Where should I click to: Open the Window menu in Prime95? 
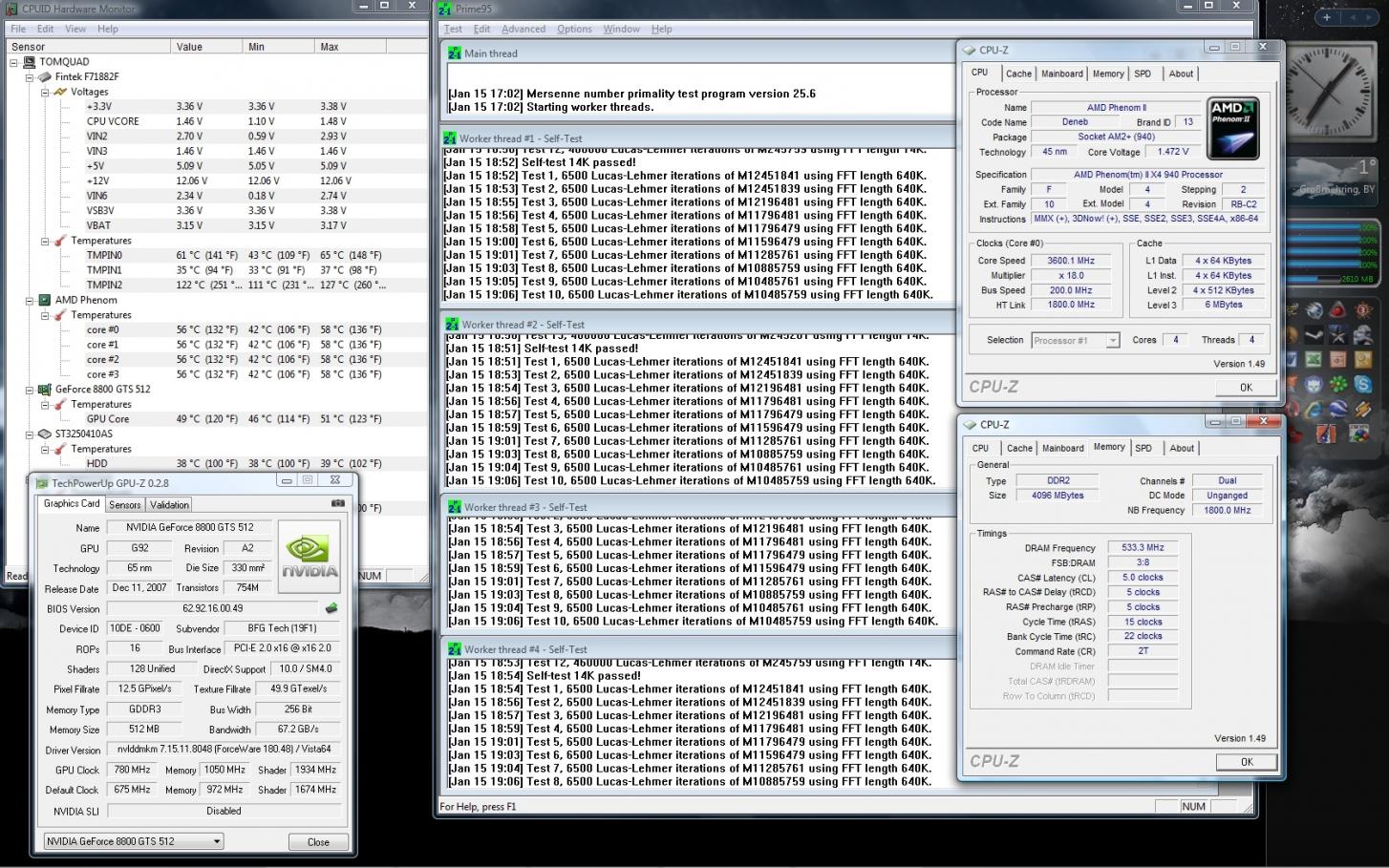click(x=621, y=29)
